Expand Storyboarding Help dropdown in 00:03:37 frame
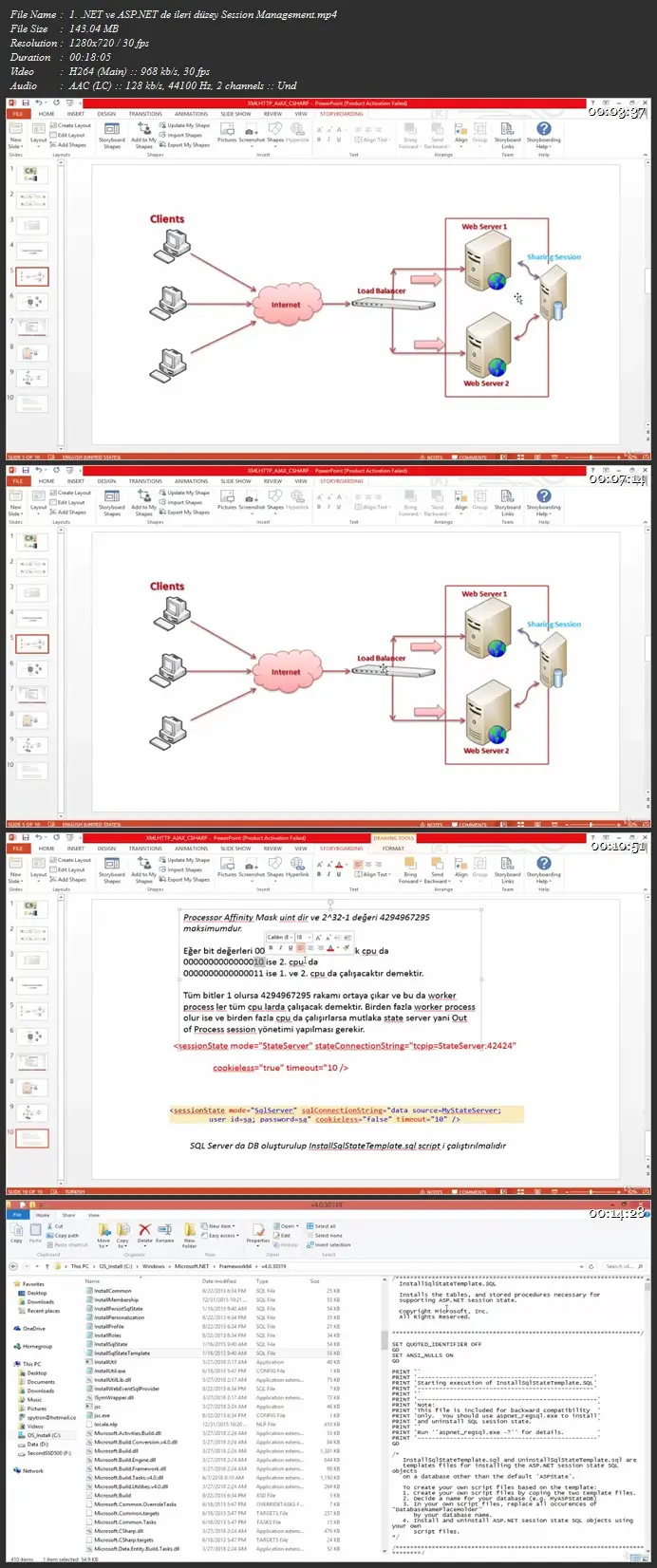 pos(543,137)
